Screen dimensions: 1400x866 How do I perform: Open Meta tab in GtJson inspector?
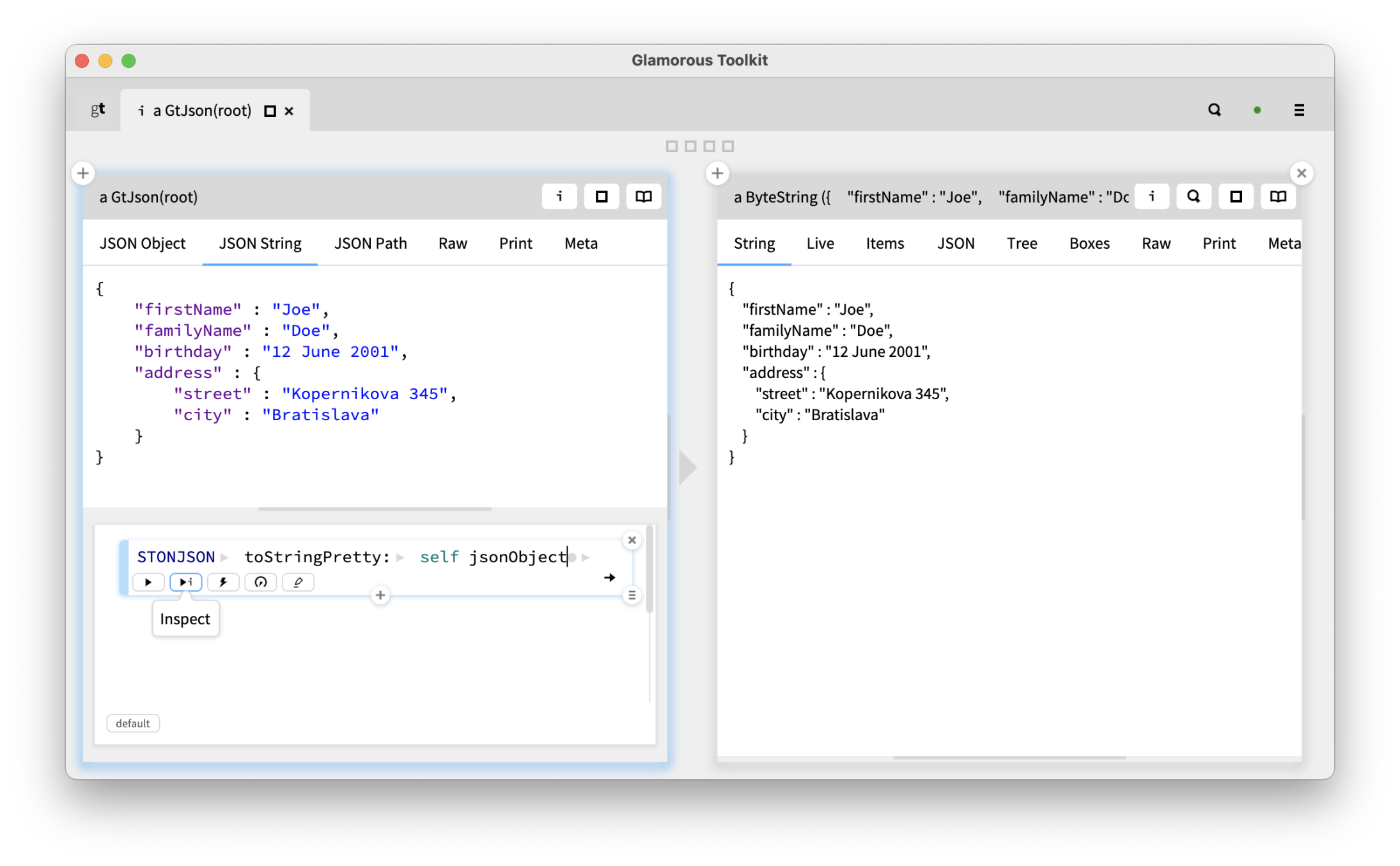581,244
